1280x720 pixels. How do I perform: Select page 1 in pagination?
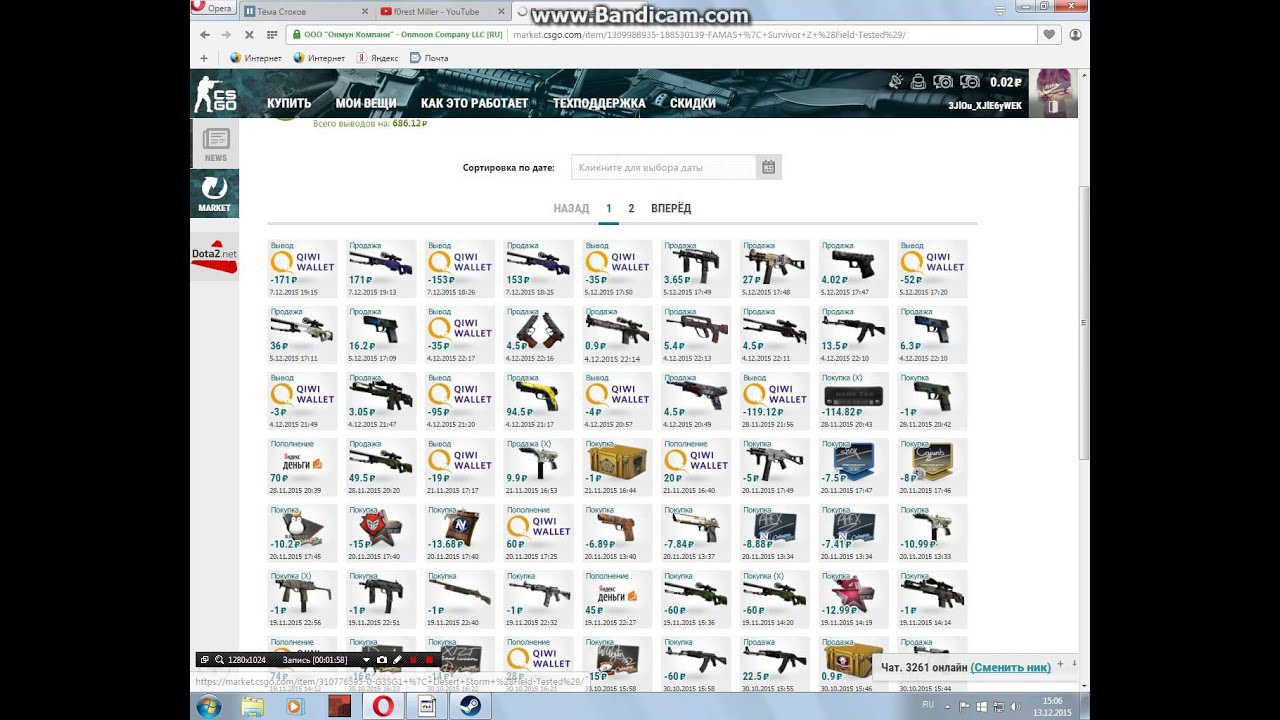click(x=608, y=208)
